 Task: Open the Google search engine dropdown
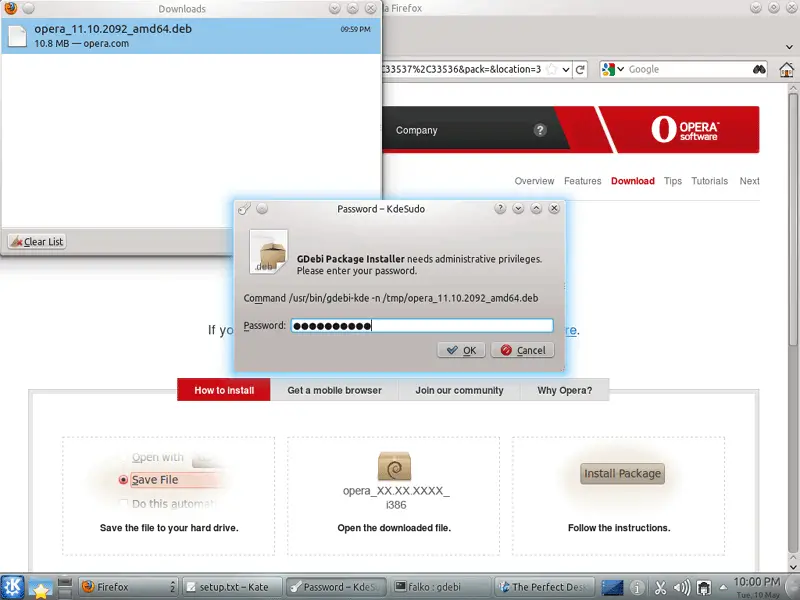coord(620,69)
